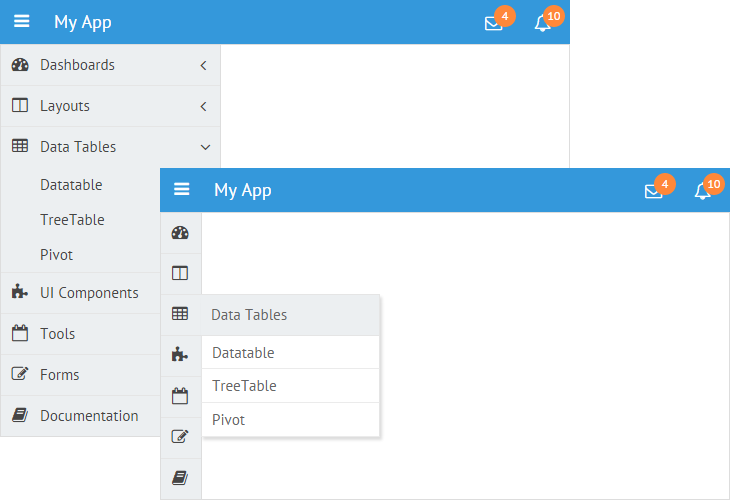Expand the Layouts chevron arrow
This screenshot has width=730, height=500.
[204, 106]
